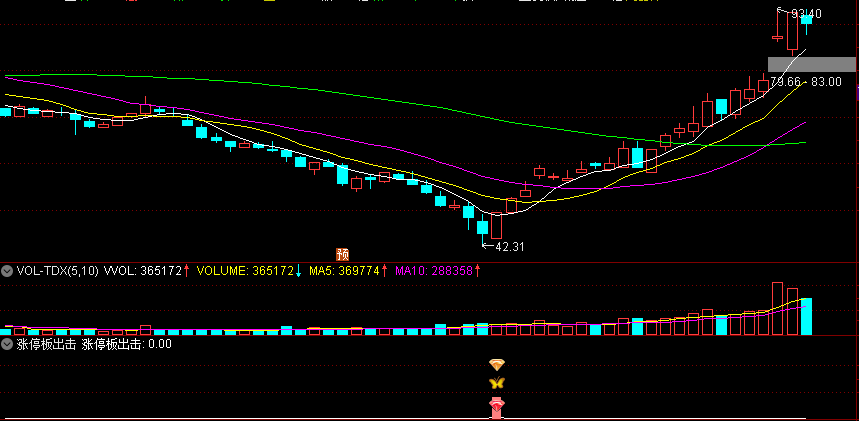Select the tallest red volume bar
This screenshot has height=421, width=859.
click(777, 309)
